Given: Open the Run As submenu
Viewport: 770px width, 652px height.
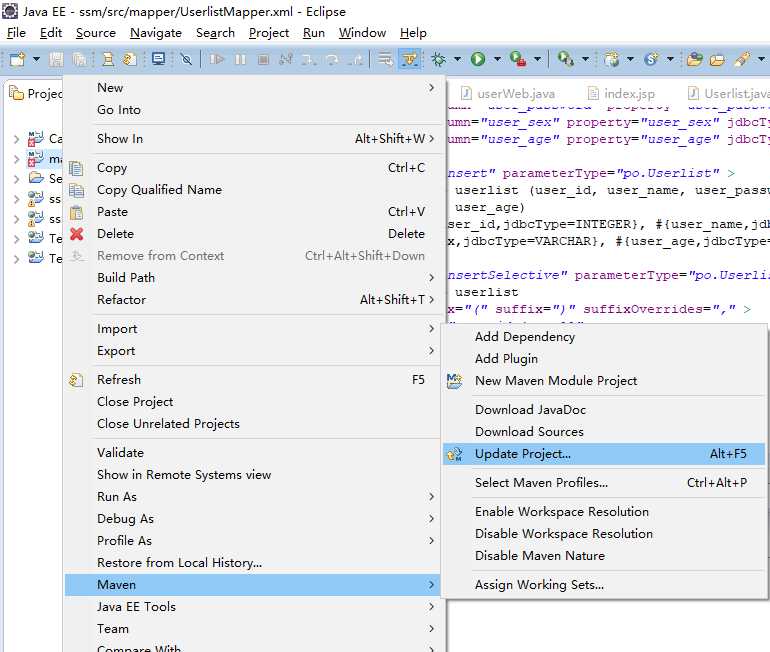Looking at the screenshot, I should (x=252, y=497).
